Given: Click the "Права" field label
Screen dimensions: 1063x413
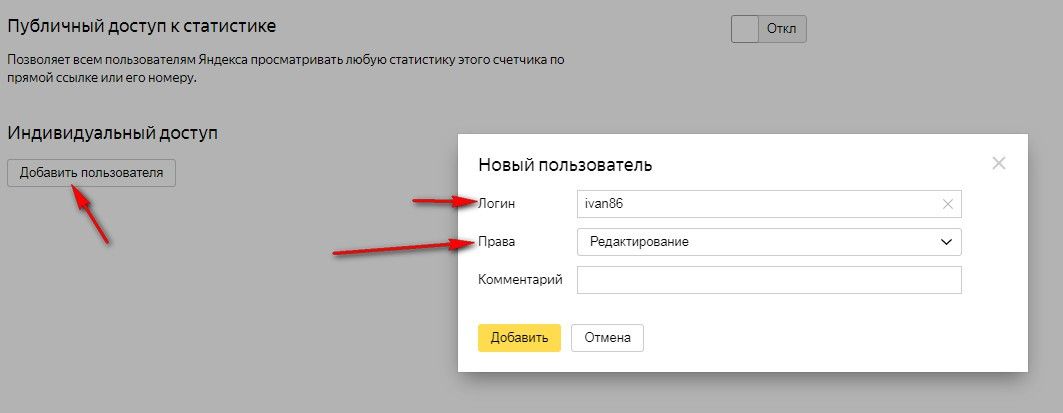Looking at the screenshot, I should [496, 242].
